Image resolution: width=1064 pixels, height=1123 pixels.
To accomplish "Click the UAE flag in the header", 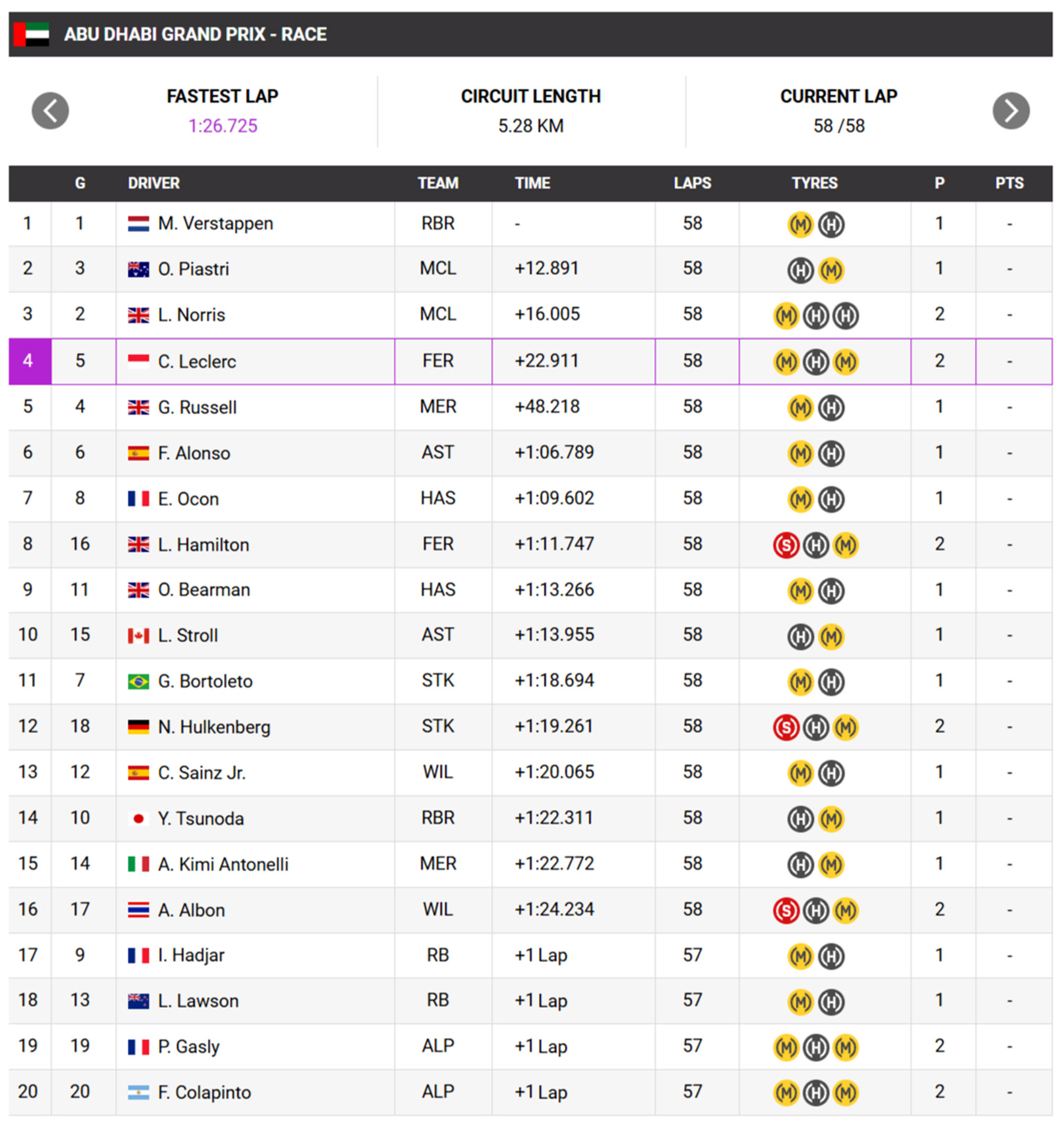I will click(32, 34).
